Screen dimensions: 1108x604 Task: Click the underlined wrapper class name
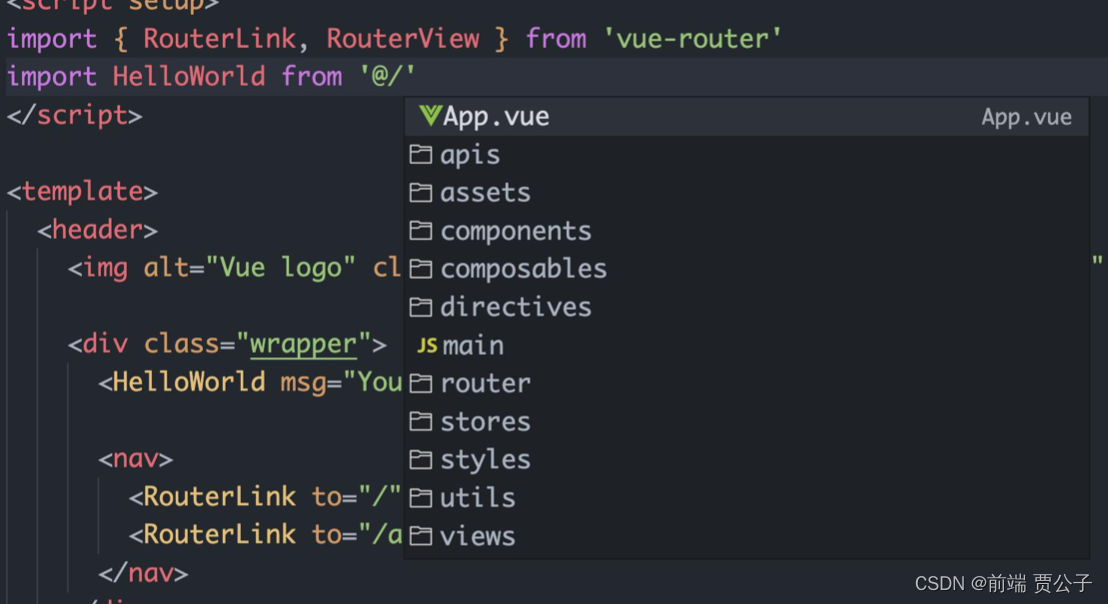(x=304, y=344)
